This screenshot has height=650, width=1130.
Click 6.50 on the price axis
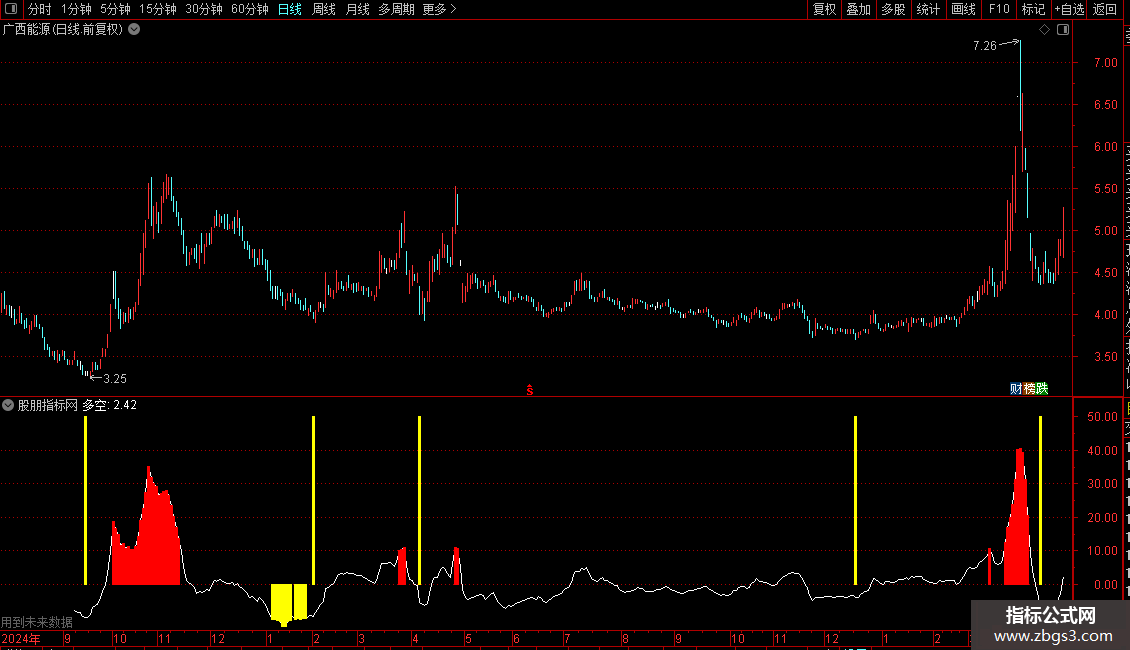[1105, 104]
